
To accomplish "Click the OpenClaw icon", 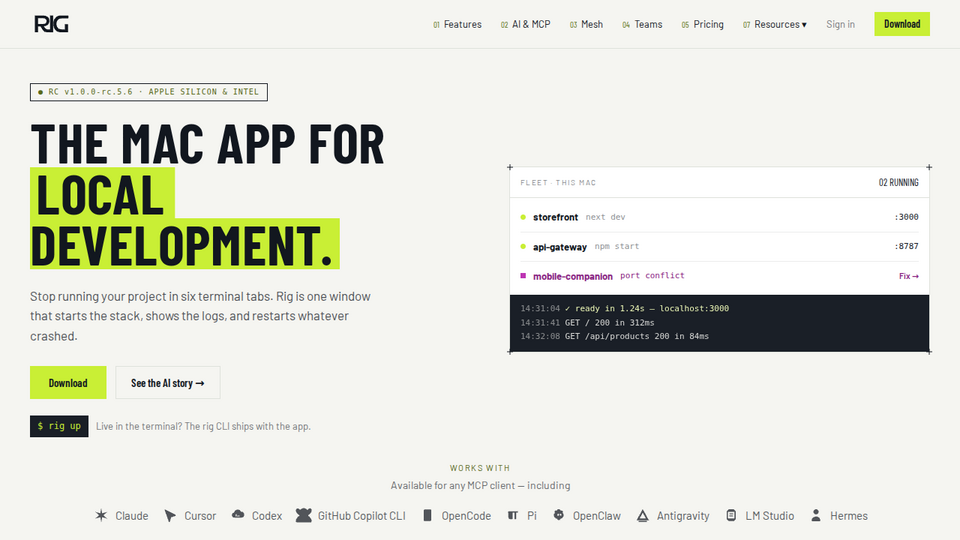I will click(x=558, y=515).
